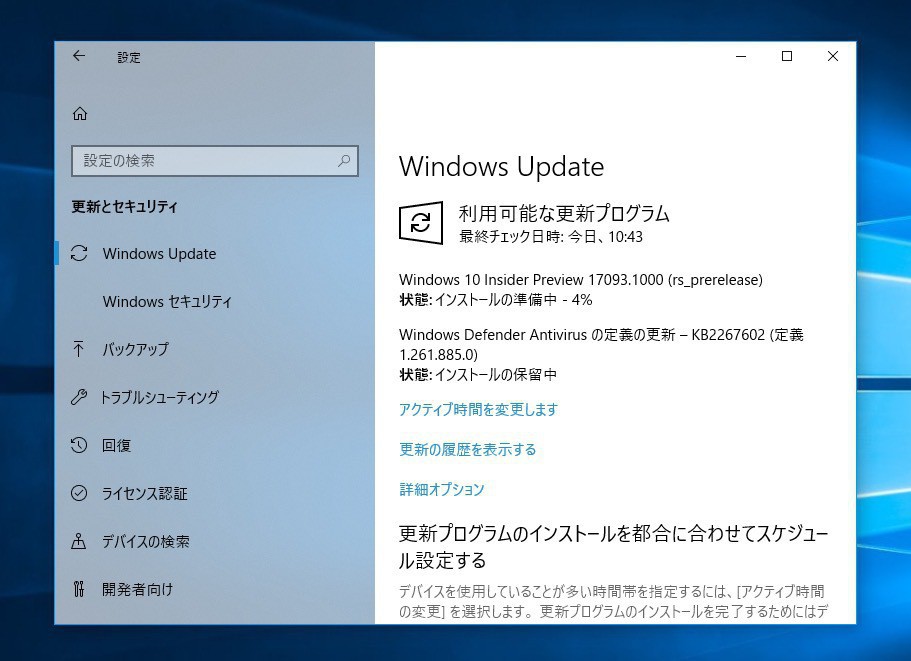Open デバイスの検索 page
Viewport: 911px width, 661px height.
click(x=146, y=541)
